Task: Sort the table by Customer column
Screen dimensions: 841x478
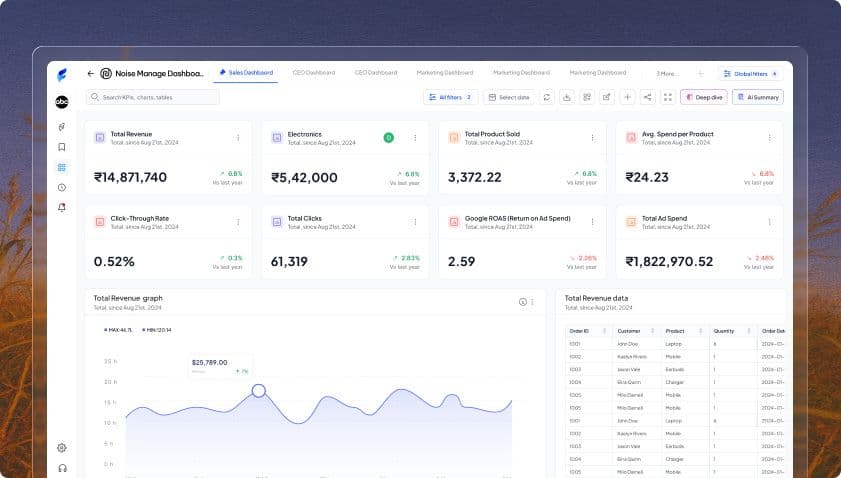Action: (x=653, y=331)
